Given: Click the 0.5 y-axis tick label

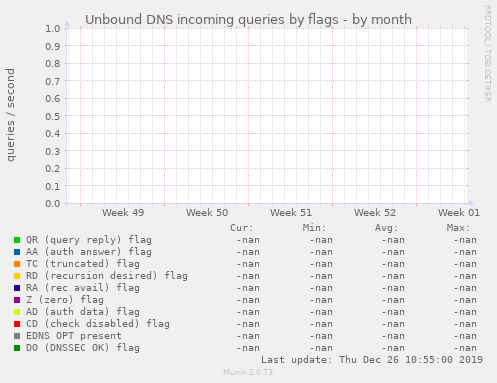Looking at the screenshot, I should click(x=53, y=116).
